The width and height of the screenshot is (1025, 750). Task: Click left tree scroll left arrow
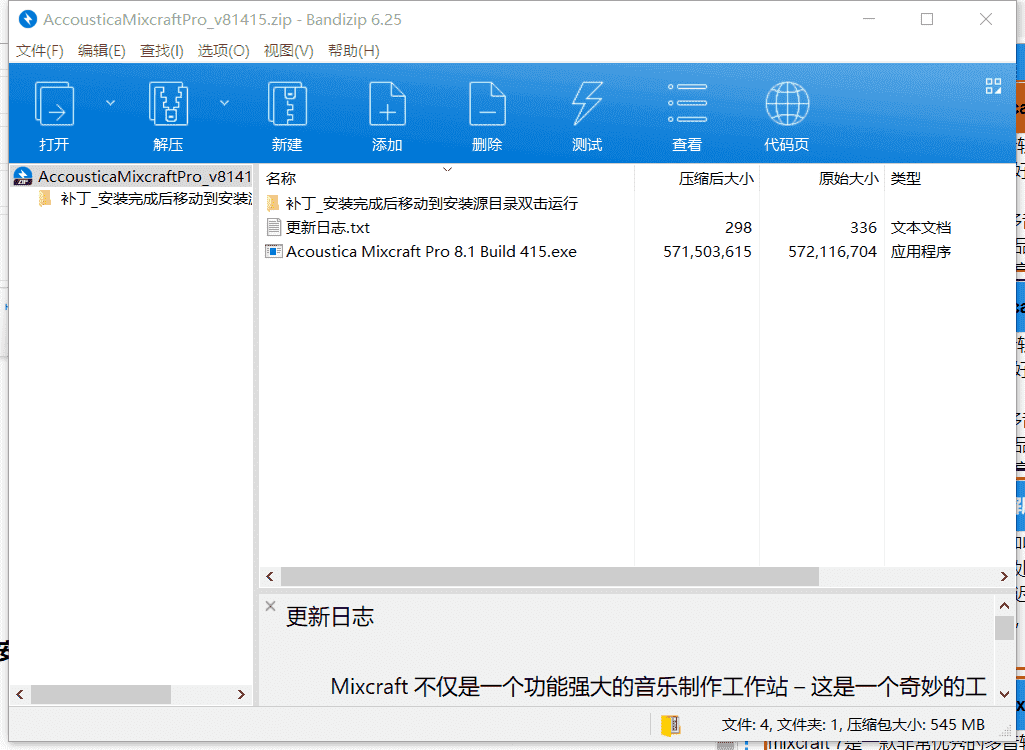pos(19,694)
